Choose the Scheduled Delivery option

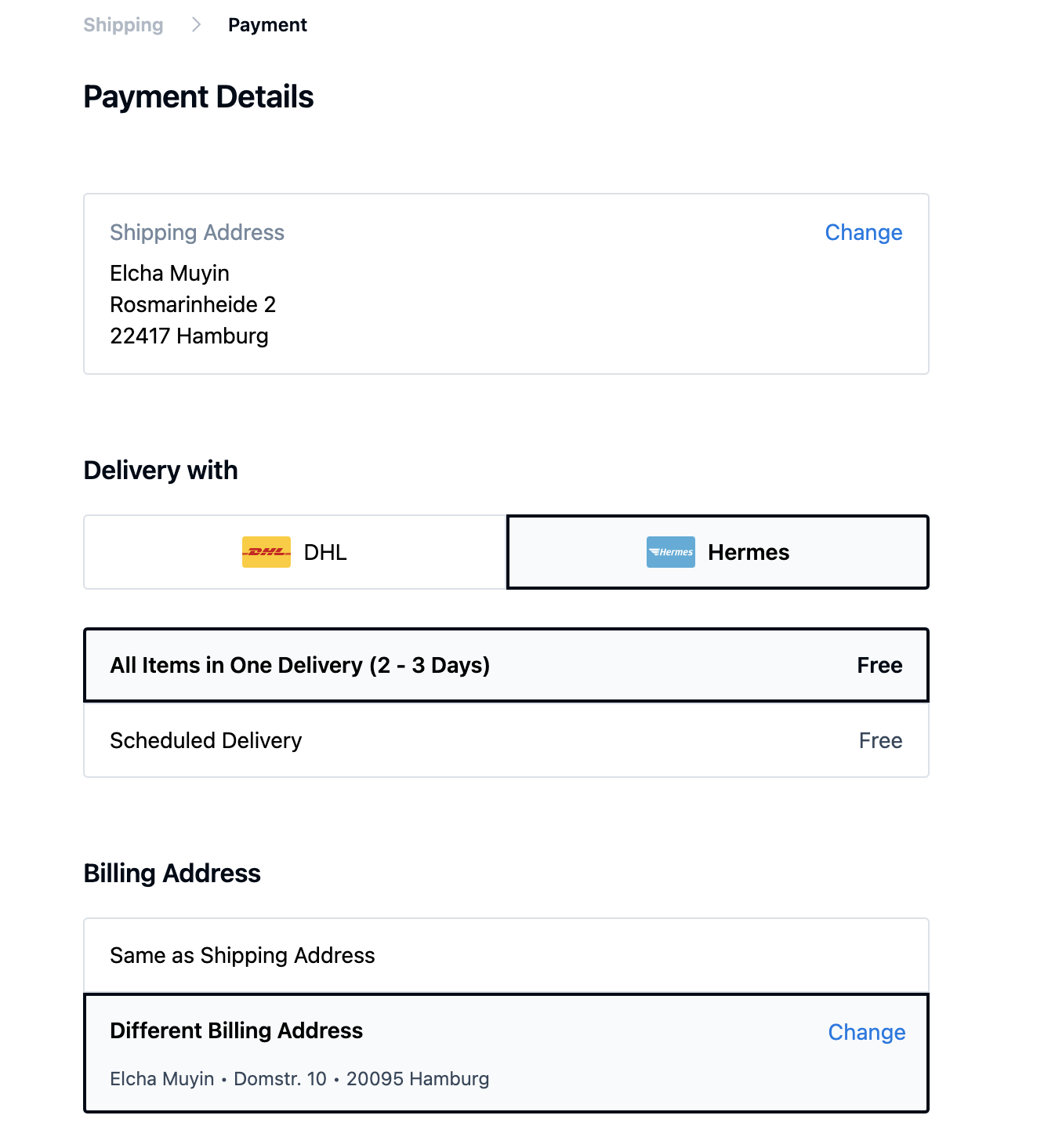click(506, 740)
